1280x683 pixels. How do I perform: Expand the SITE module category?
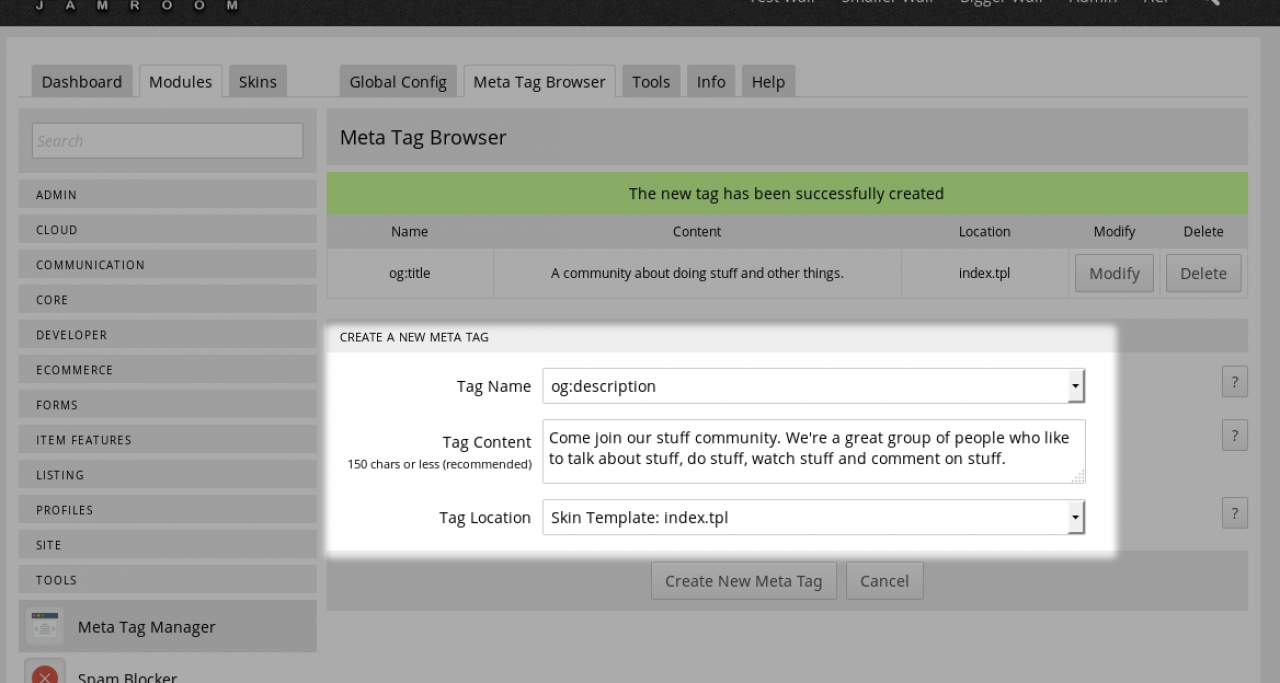point(167,545)
